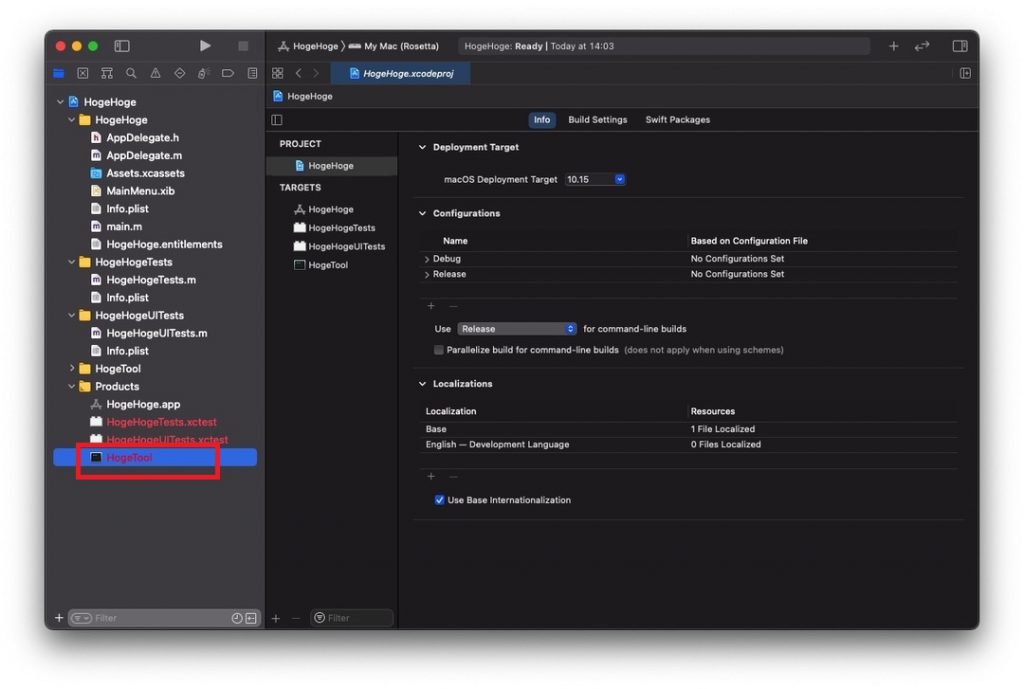Open the Library with plus button

coord(893,46)
